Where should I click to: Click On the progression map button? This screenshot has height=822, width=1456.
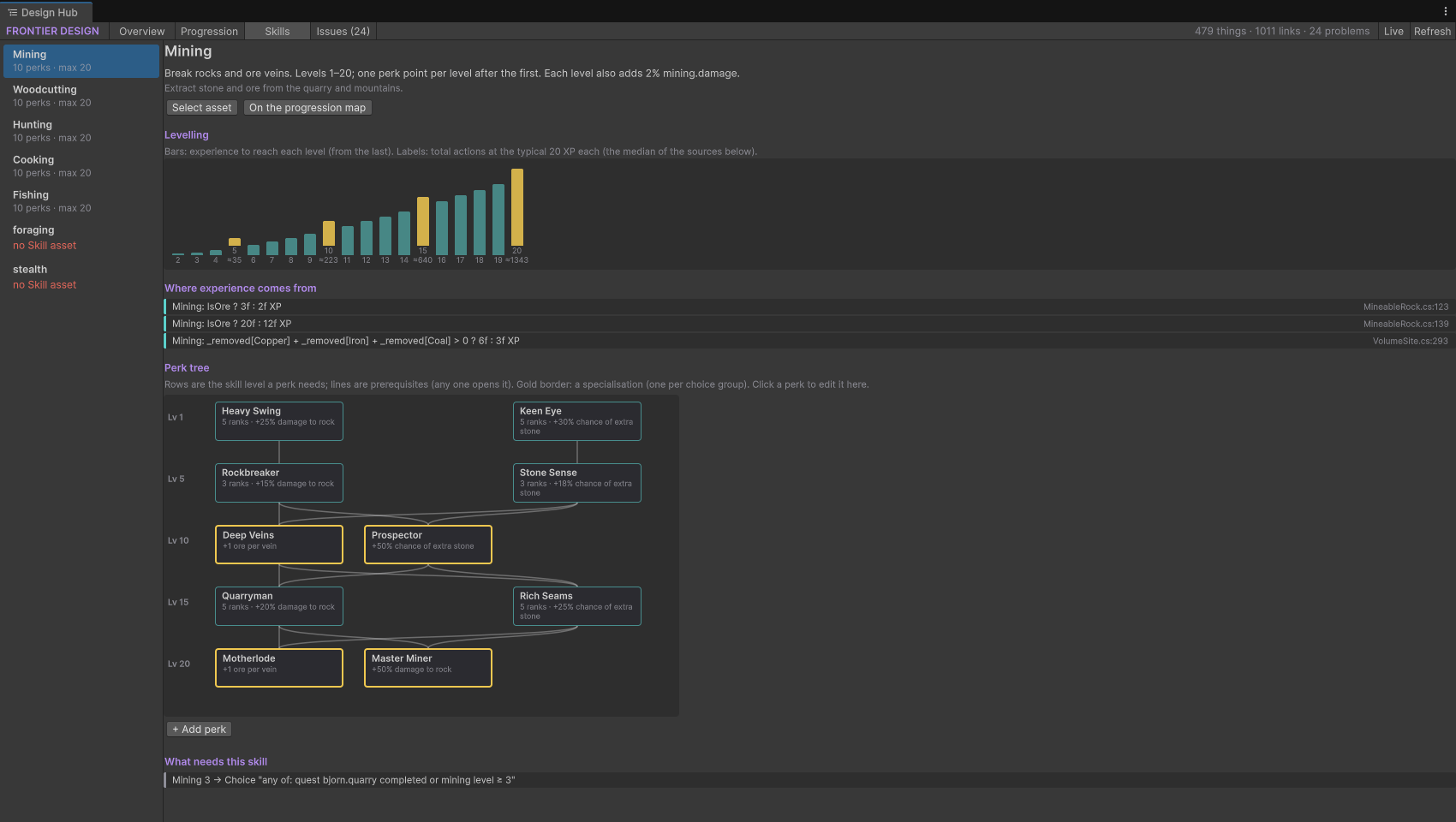click(307, 108)
